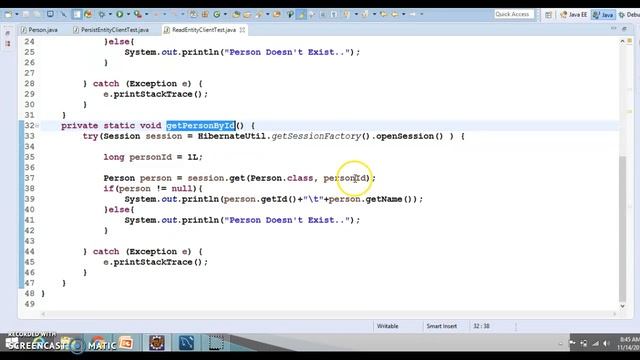
Task: Open the Eclipse icon in the taskbar
Action: pos(157,343)
